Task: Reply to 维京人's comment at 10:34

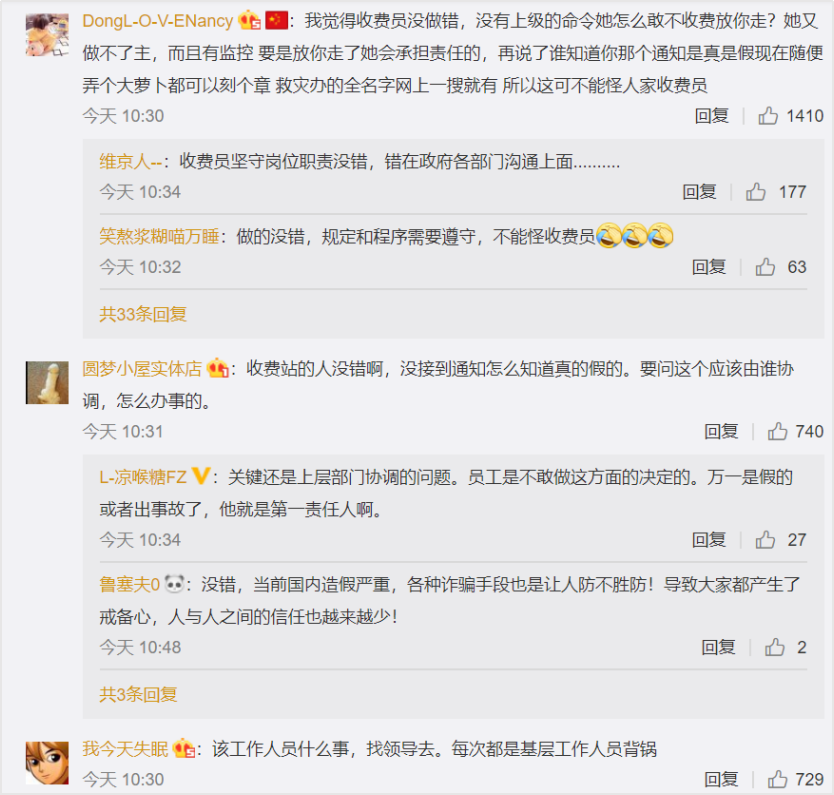Action: click(x=699, y=191)
